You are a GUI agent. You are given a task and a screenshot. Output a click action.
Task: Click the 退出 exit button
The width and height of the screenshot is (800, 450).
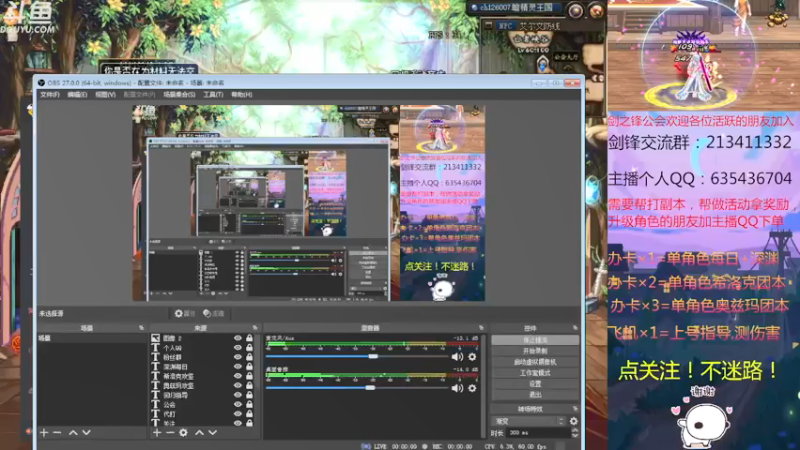click(x=535, y=395)
